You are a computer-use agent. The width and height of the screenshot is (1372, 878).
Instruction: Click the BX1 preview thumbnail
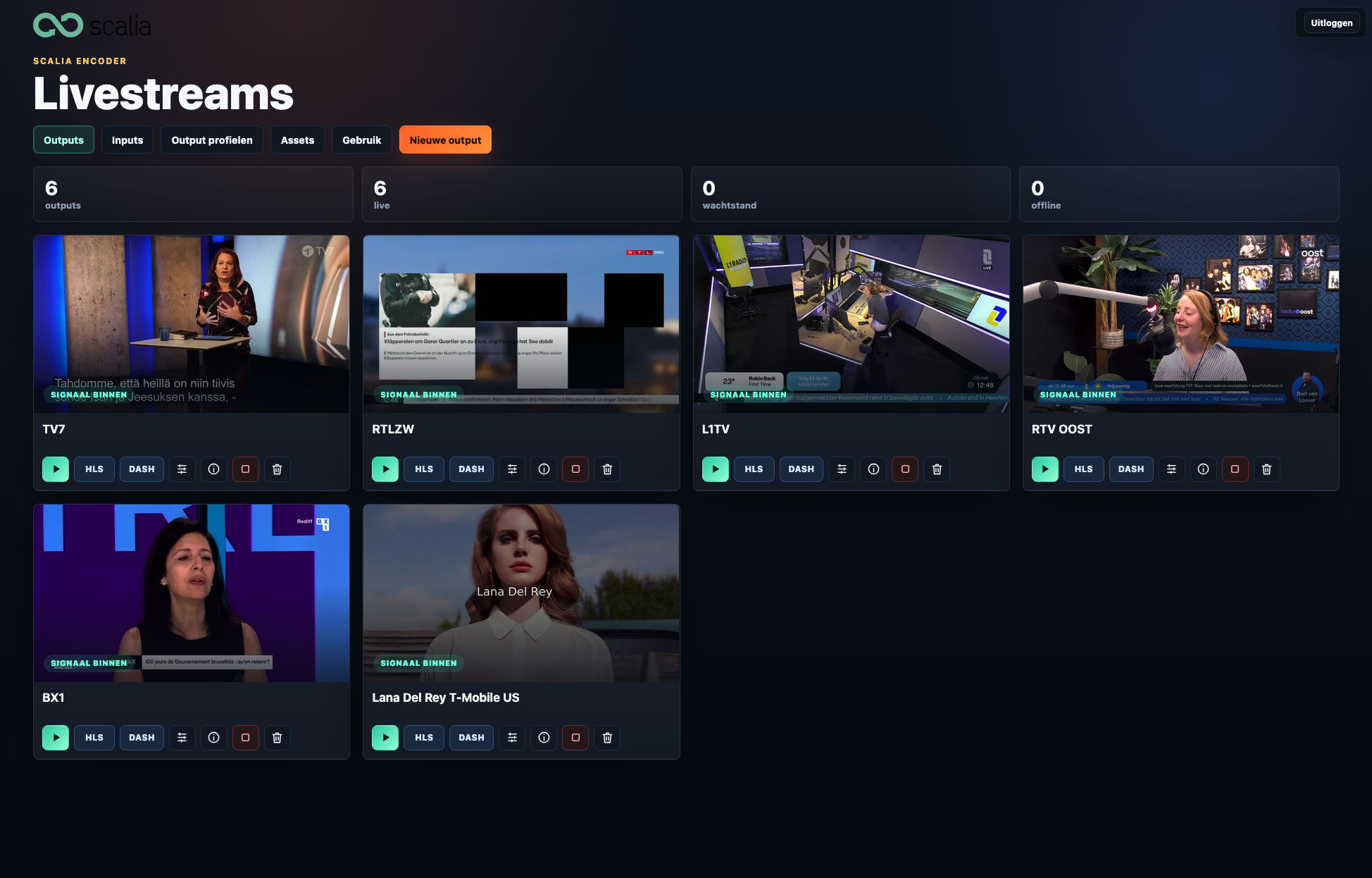pyautogui.click(x=192, y=593)
